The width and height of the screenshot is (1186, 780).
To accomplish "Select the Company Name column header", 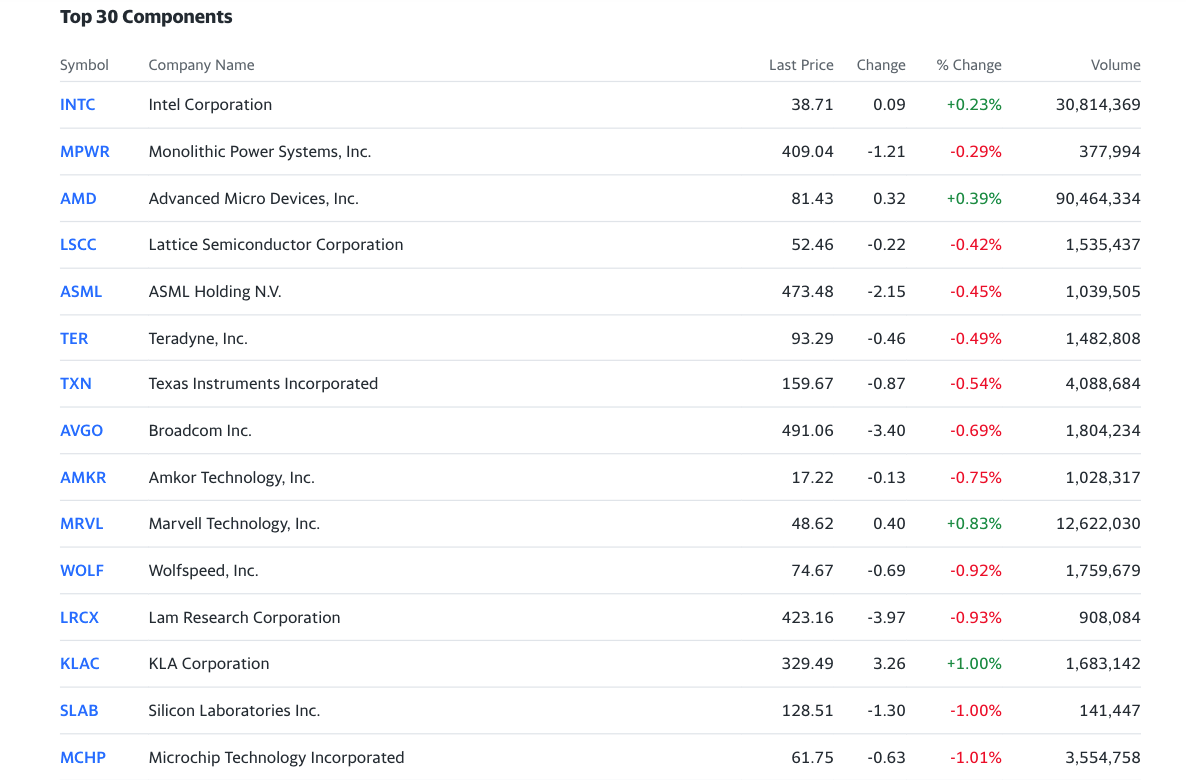I will click(201, 65).
